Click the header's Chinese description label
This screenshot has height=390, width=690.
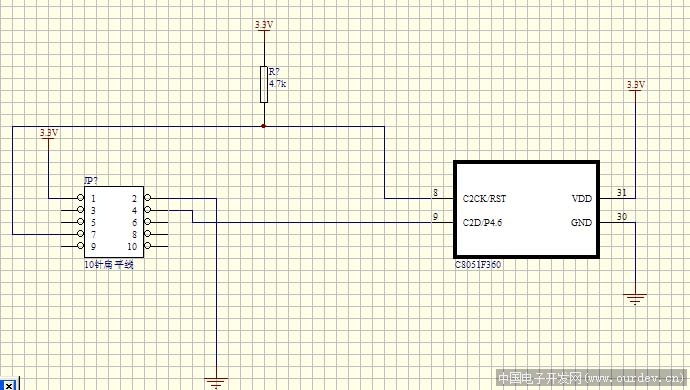109,265
